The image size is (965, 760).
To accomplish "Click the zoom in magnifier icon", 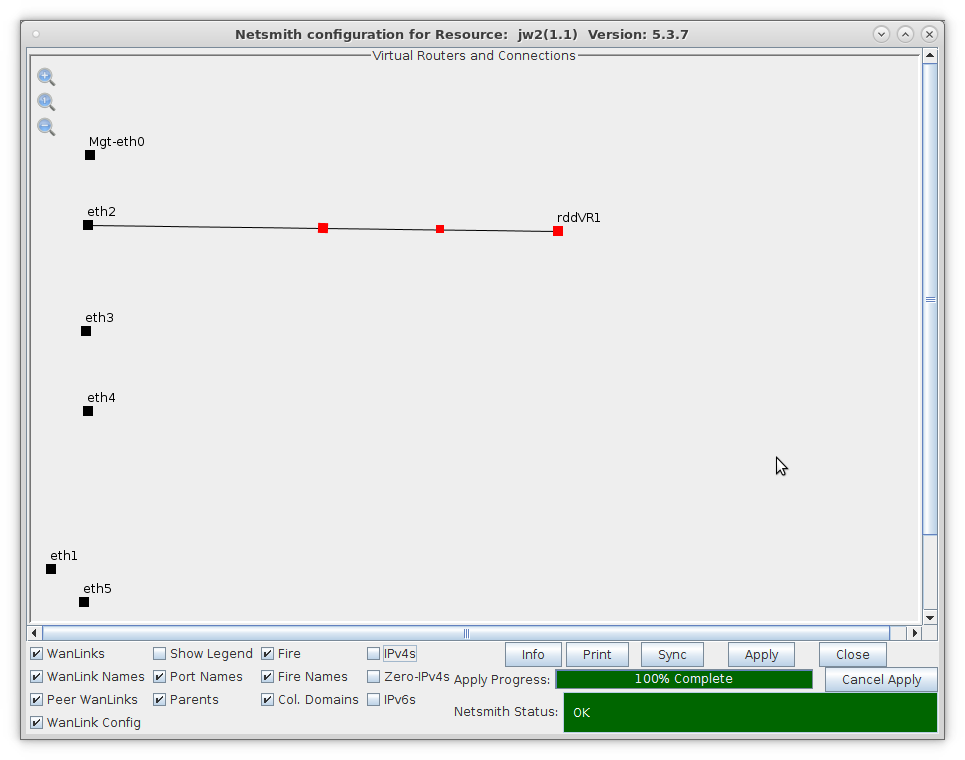I will coord(45,77).
